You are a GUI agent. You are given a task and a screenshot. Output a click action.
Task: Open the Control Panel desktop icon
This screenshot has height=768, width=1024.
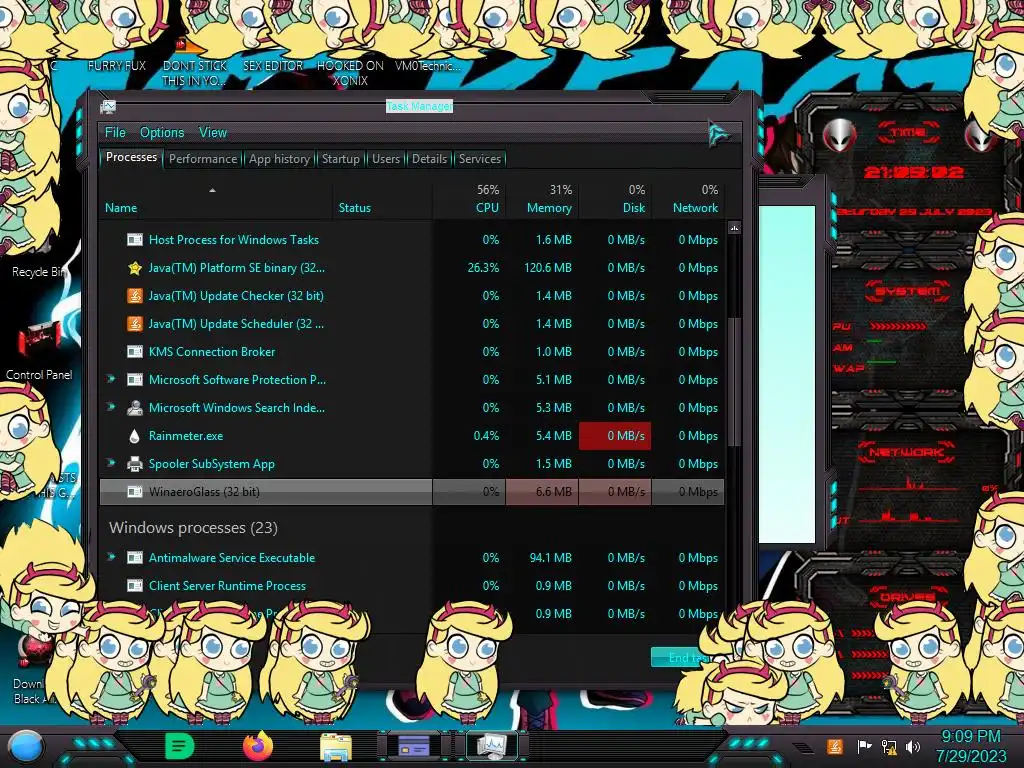(39, 351)
